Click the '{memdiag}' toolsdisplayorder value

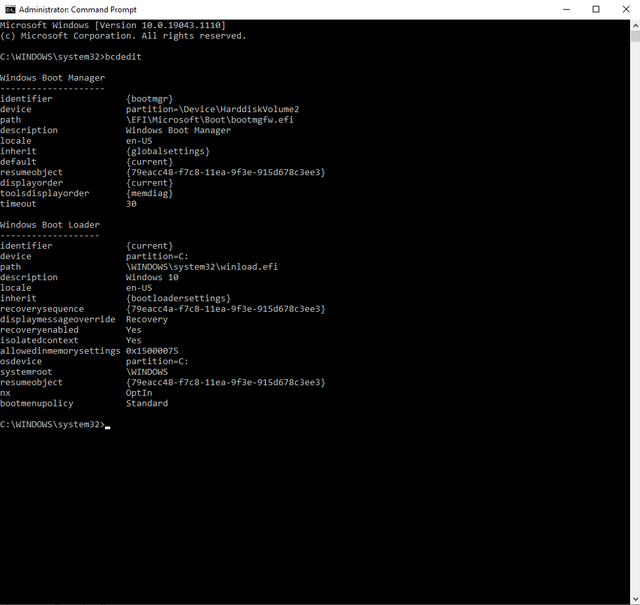click(x=149, y=193)
